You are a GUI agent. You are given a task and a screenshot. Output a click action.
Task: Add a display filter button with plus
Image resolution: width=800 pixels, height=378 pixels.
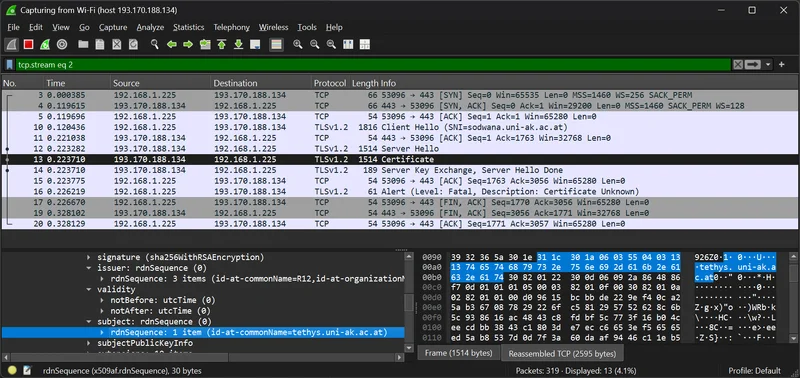[782, 65]
